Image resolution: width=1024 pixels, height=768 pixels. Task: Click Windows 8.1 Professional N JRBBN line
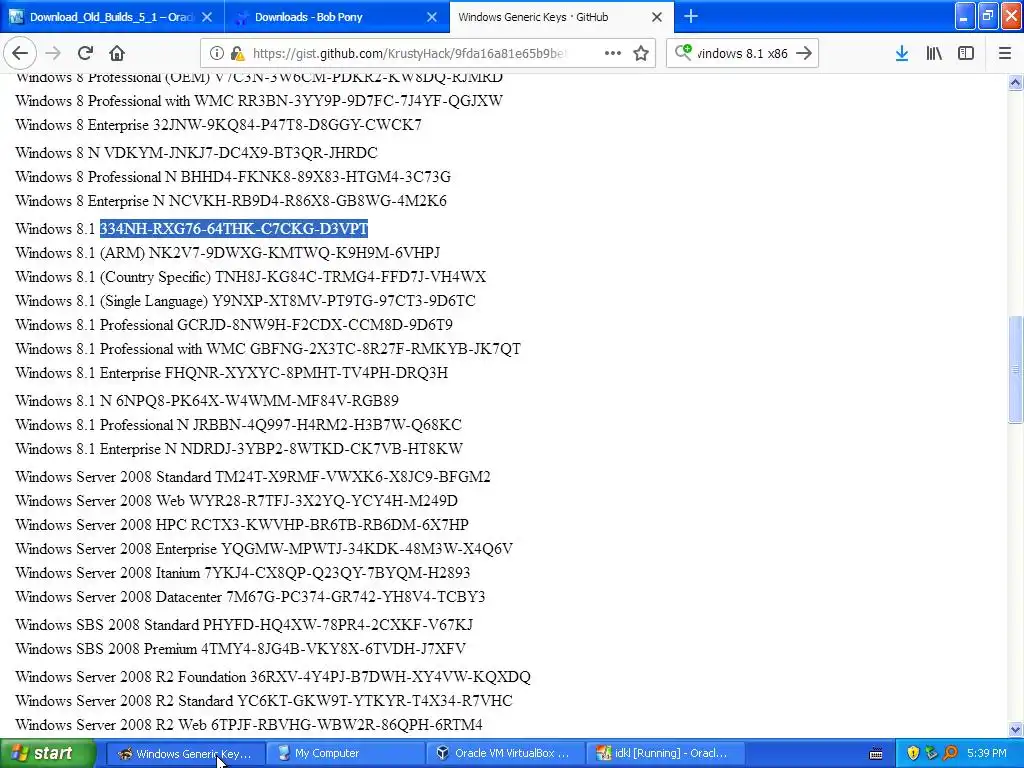[238, 424]
